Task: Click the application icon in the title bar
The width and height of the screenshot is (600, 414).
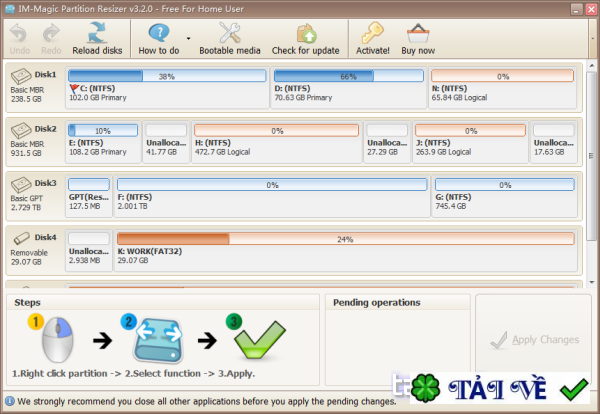Action: coord(10,8)
